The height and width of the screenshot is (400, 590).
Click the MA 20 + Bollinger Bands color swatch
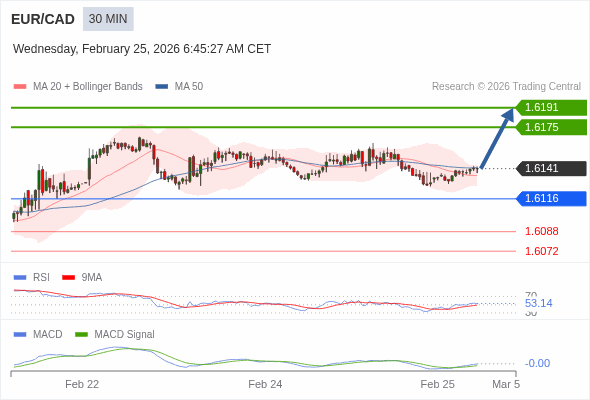[x=20, y=87]
